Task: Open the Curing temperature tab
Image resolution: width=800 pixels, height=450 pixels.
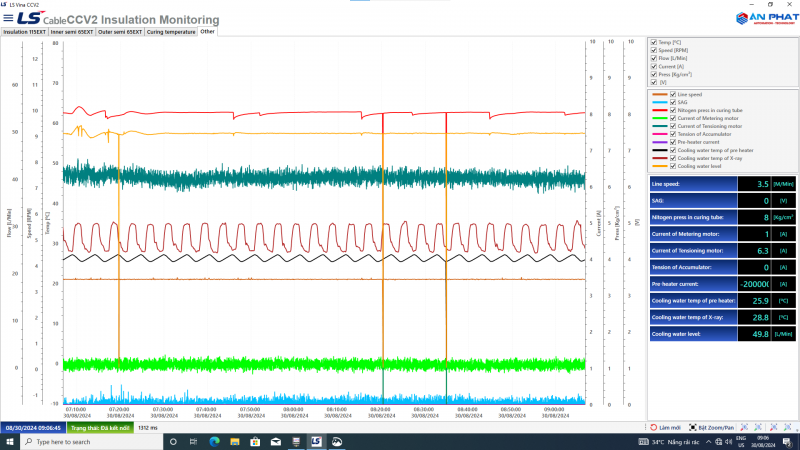Action: (170, 31)
